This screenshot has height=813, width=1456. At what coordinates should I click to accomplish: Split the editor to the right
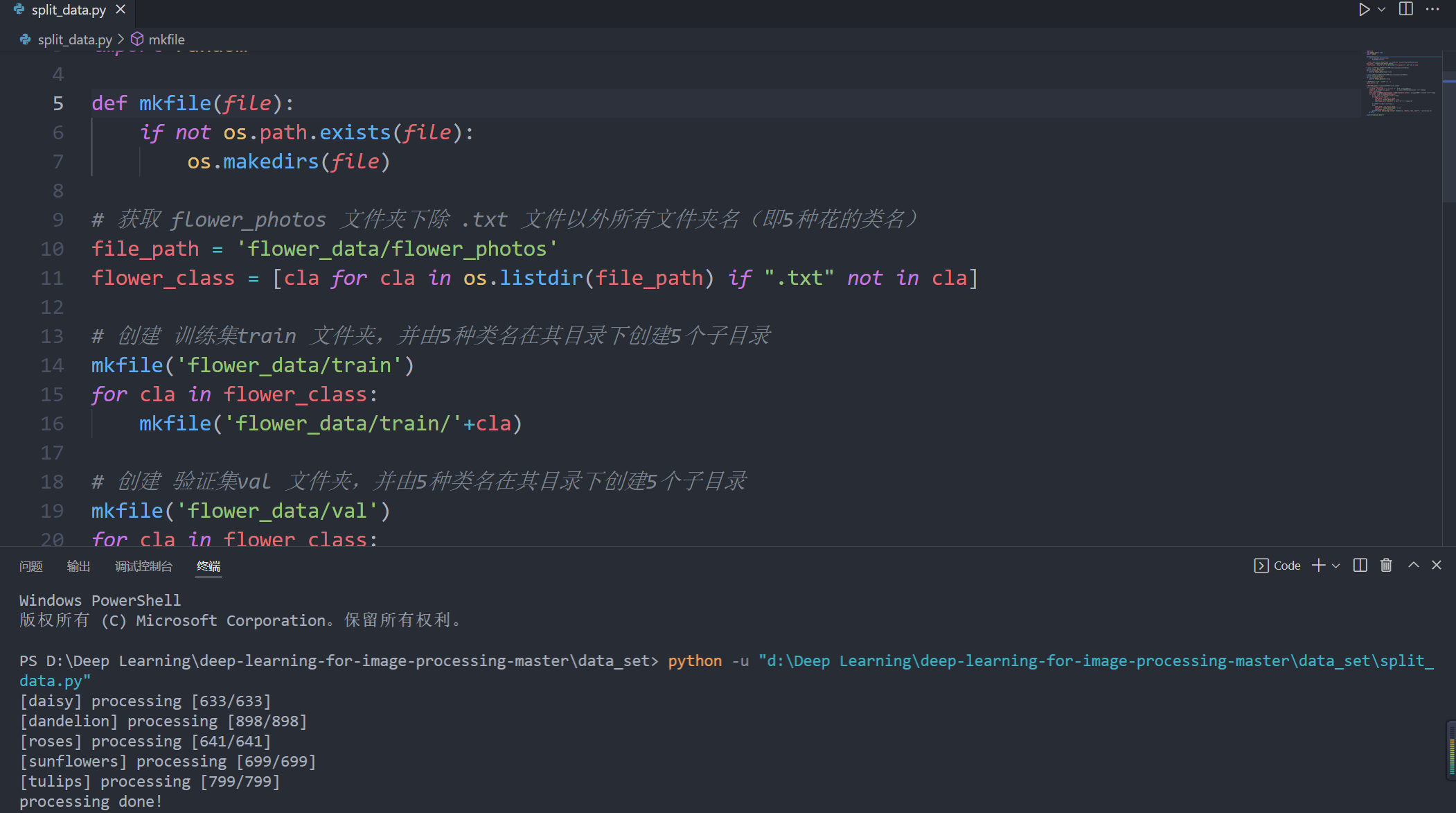click(1406, 9)
